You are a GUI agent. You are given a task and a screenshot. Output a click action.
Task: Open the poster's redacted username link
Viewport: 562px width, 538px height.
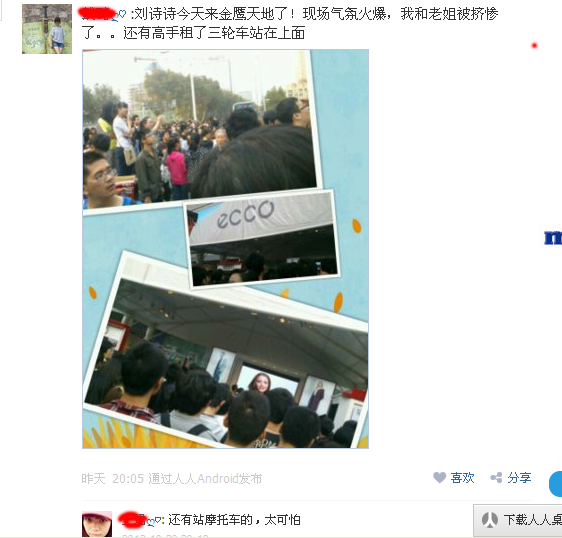click(97, 14)
